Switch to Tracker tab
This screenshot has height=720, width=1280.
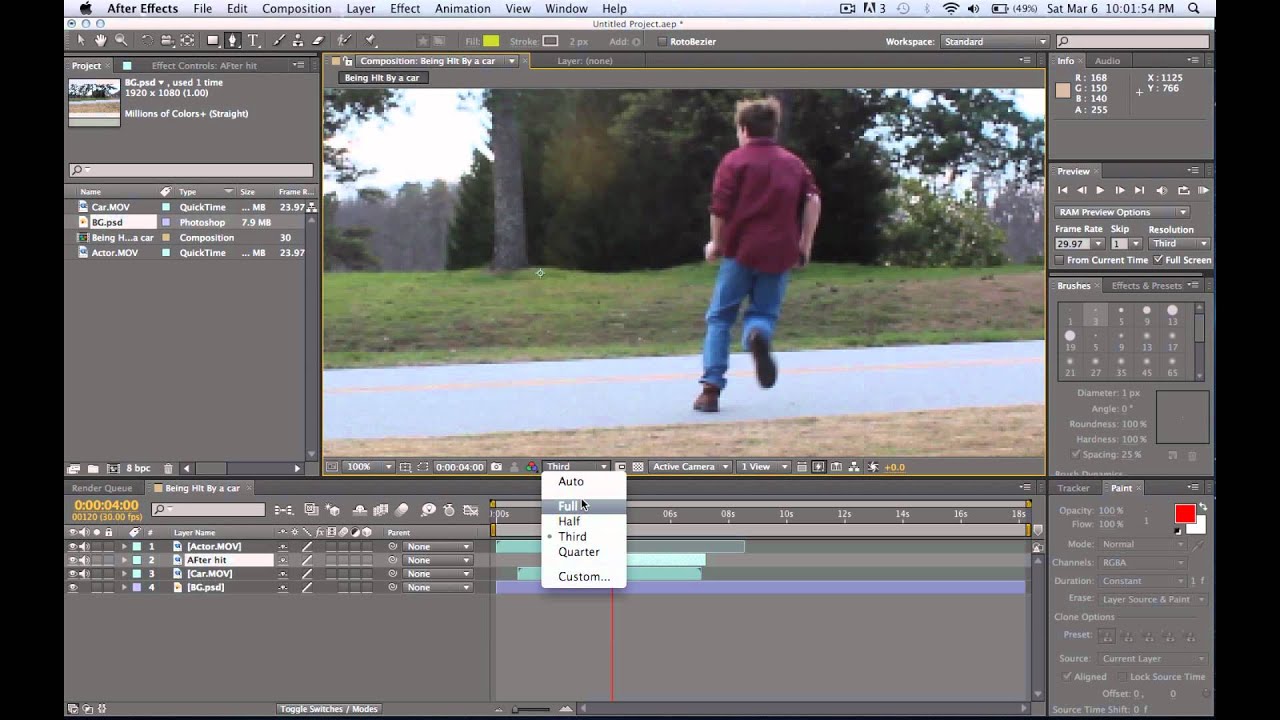[x=1073, y=488]
